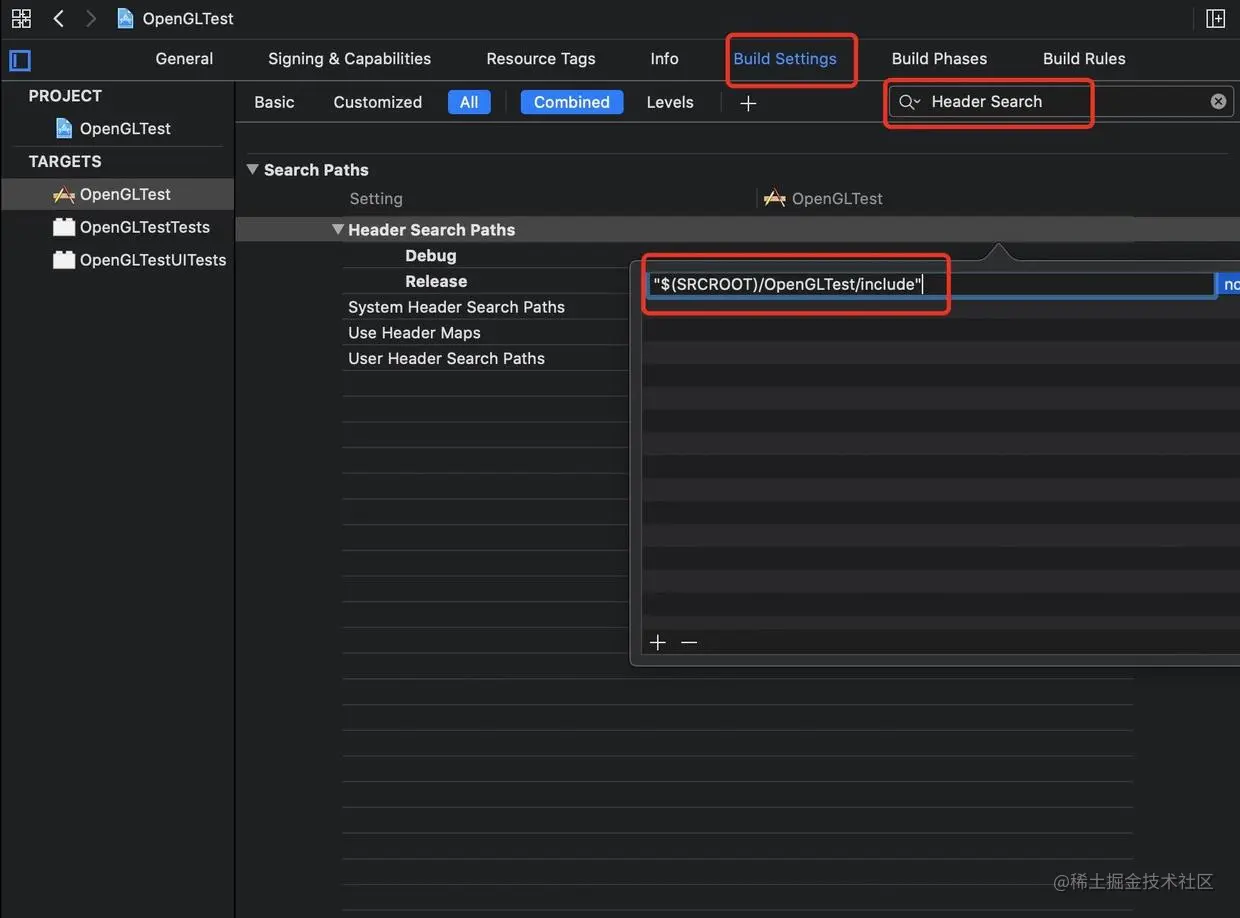Switch to the Info tab

664,58
